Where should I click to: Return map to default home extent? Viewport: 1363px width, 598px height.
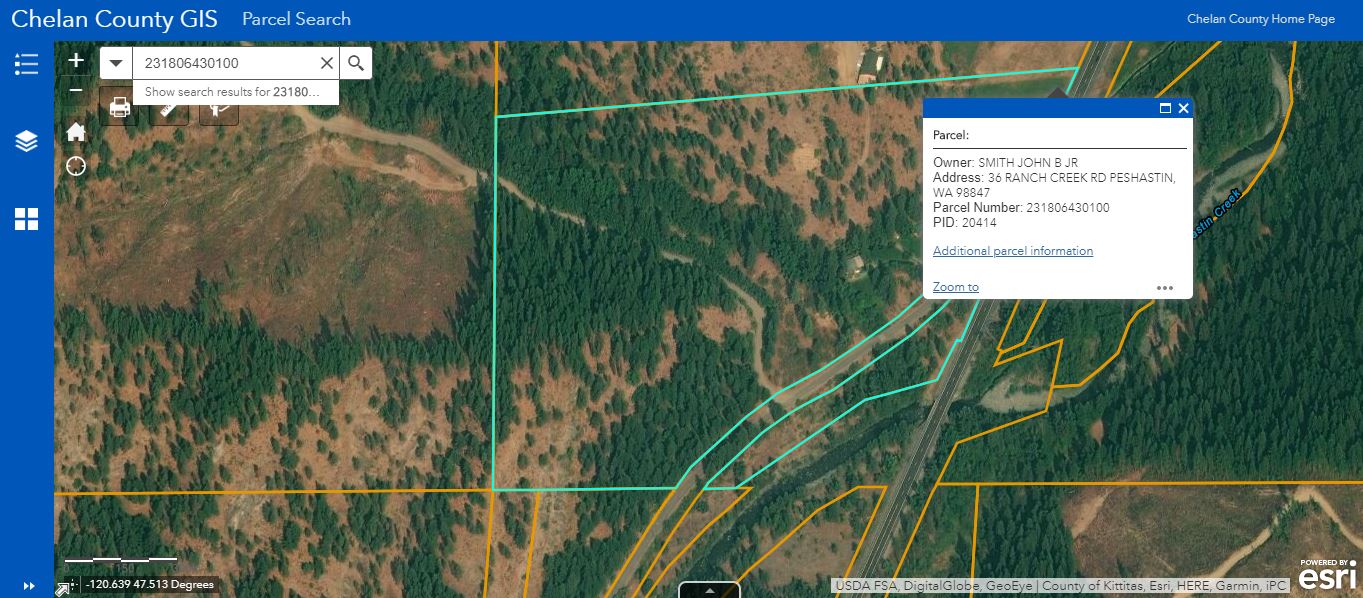coord(76,133)
